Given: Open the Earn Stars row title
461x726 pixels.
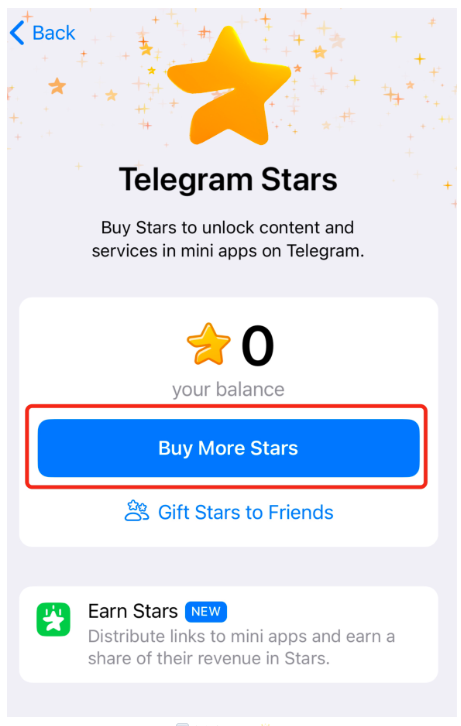Looking at the screenshot, I should [133, 611].
